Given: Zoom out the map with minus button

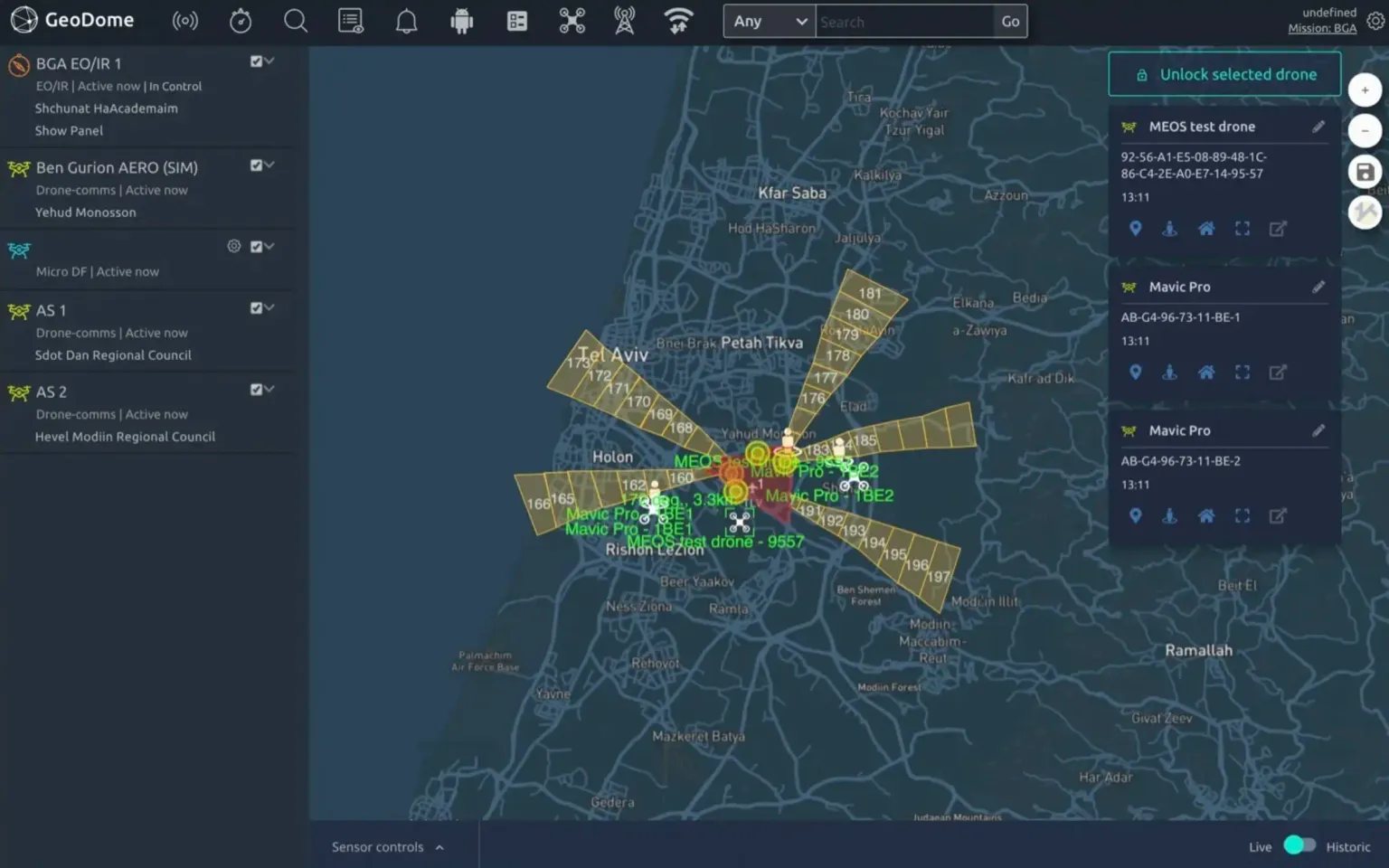Looking at the screenshot, I should tap(1365, 131).
